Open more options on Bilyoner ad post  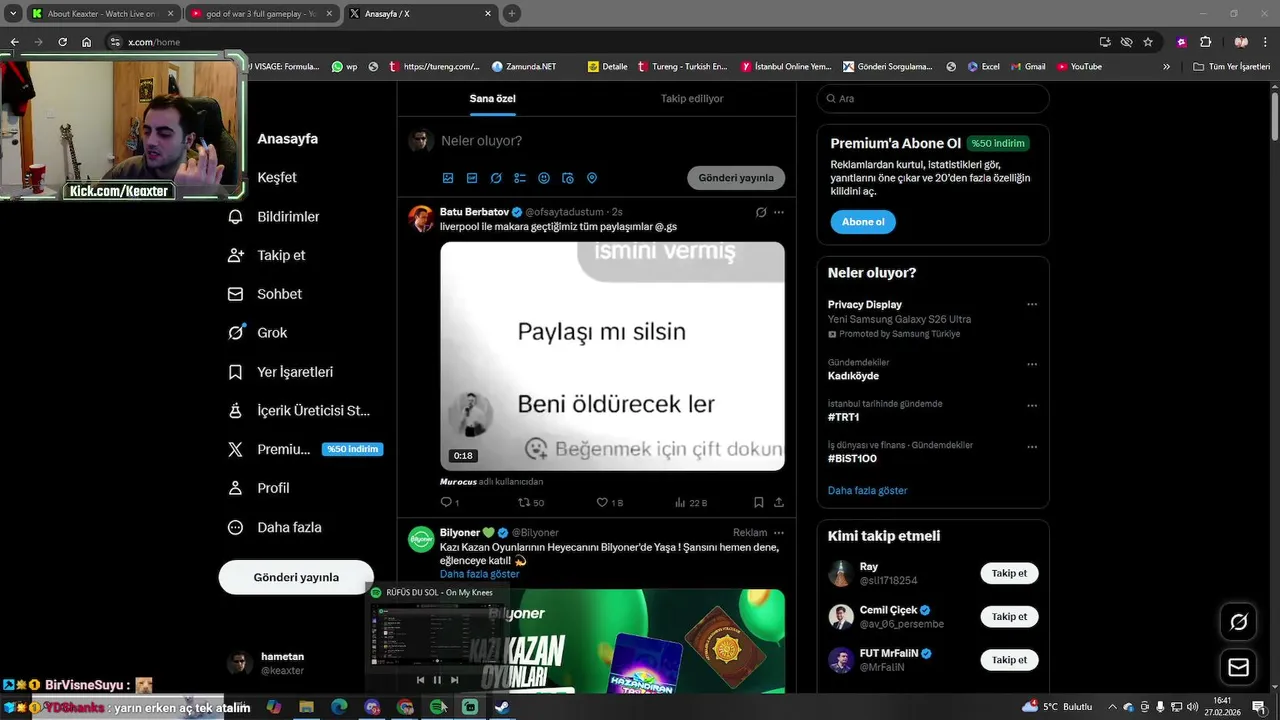click(779, 533)
